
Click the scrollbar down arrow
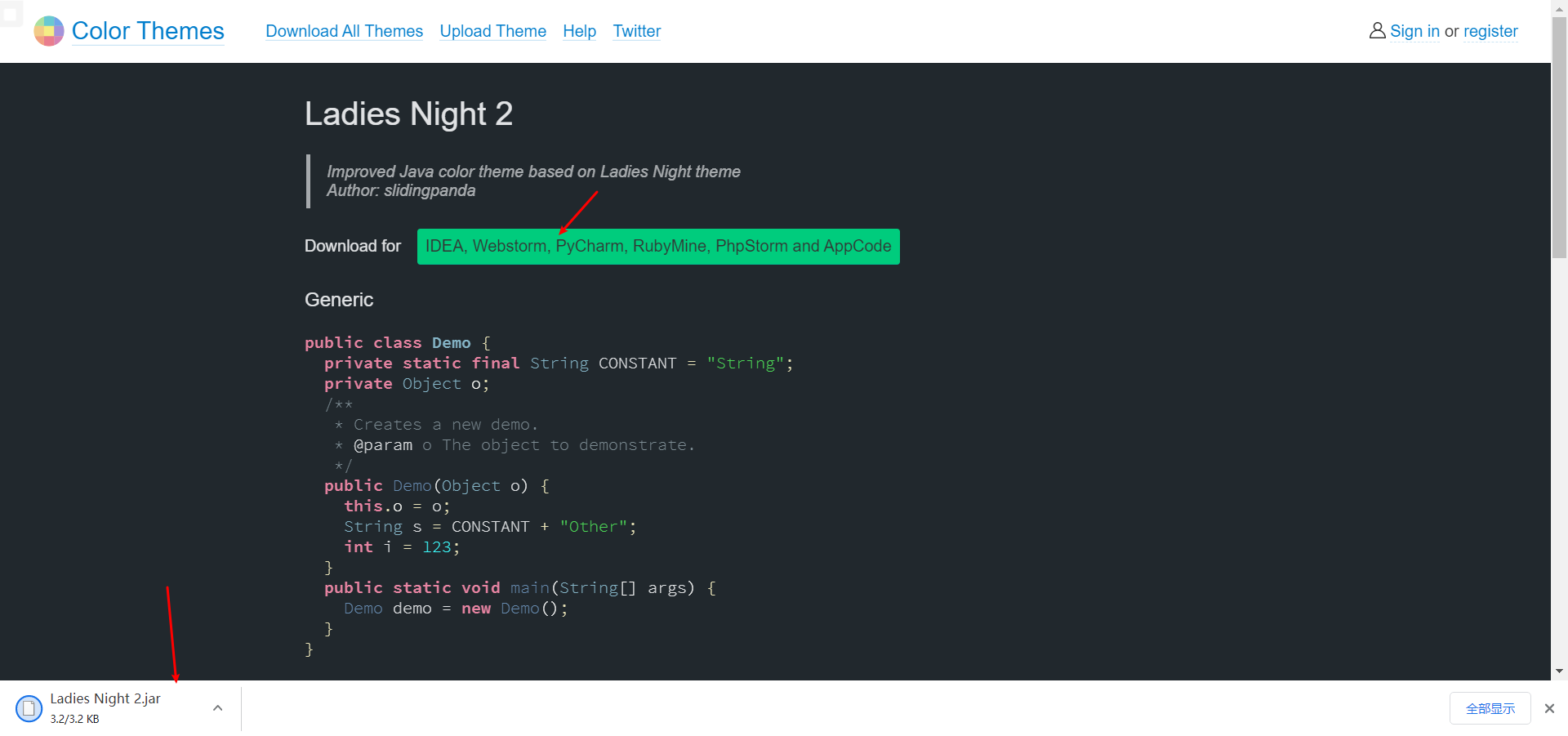click(x=1559, y=671)
